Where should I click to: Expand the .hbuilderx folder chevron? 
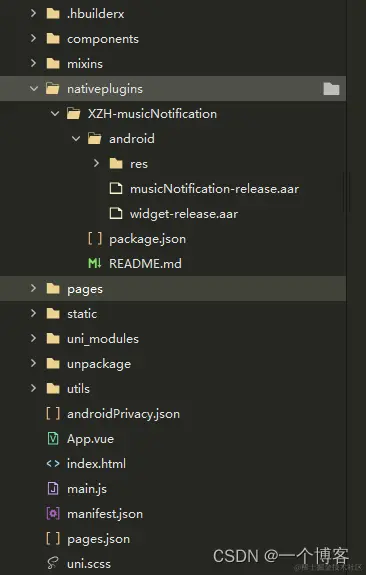[x=33, y=14]
